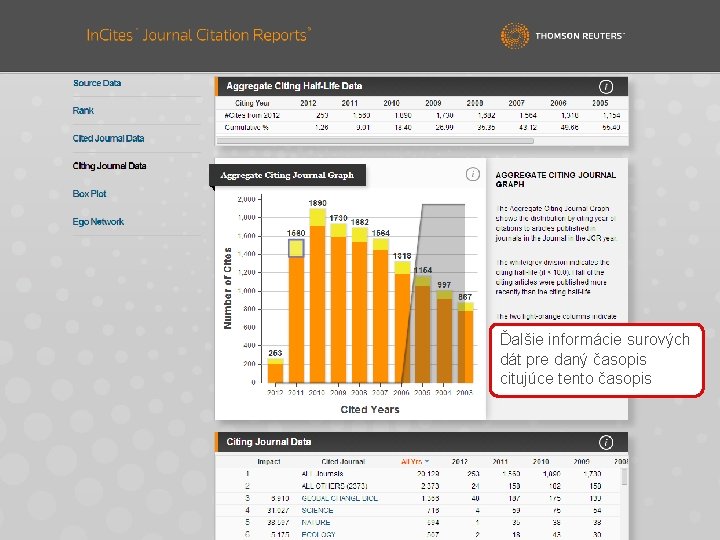Click the Citing Journal Data table vertical scrollbar
Viewport: 720px width, 540px height.
pyautogui.click(x=624, y=476)
